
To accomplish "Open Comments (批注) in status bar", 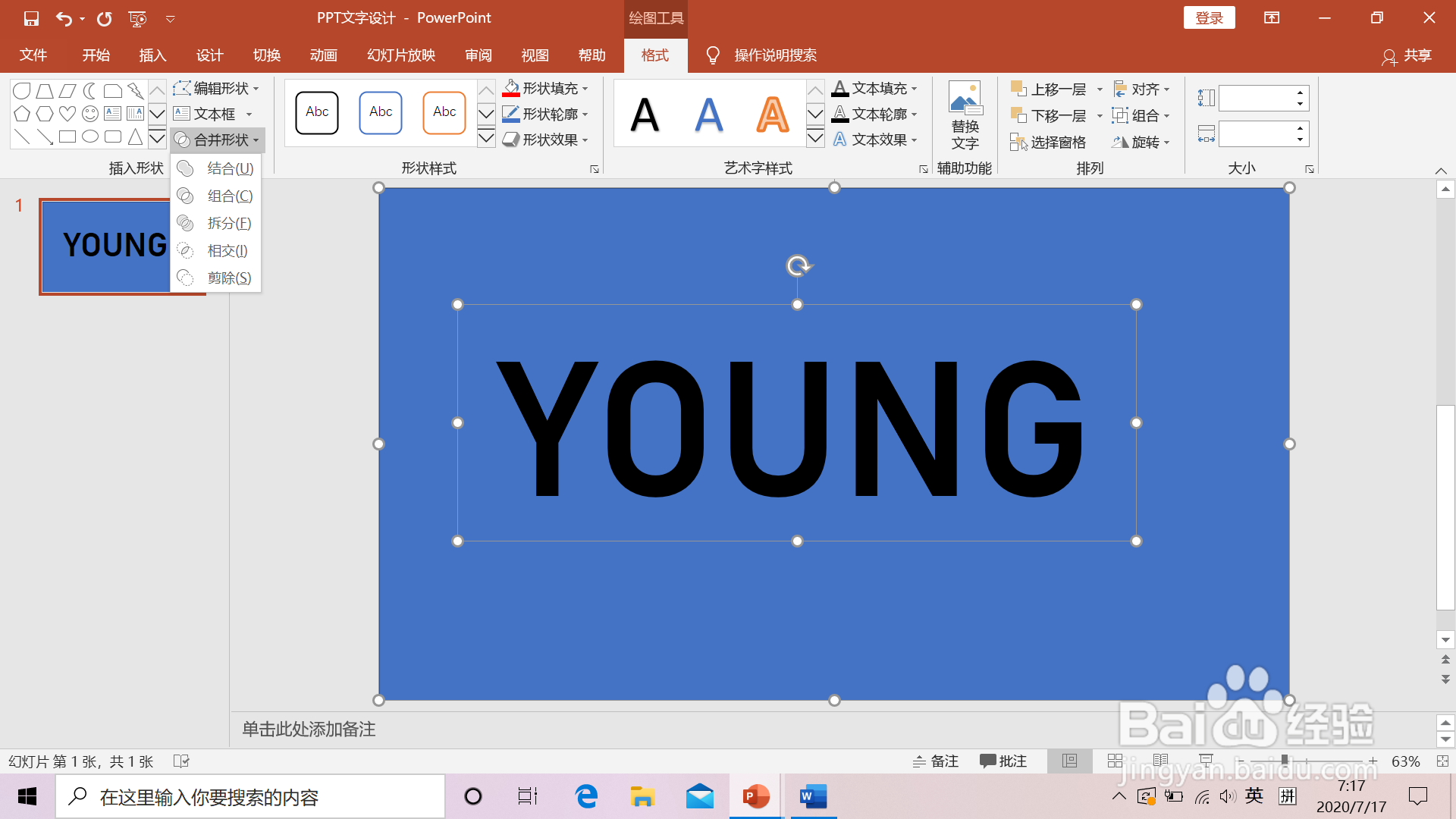I will [x=1003, y=761].
